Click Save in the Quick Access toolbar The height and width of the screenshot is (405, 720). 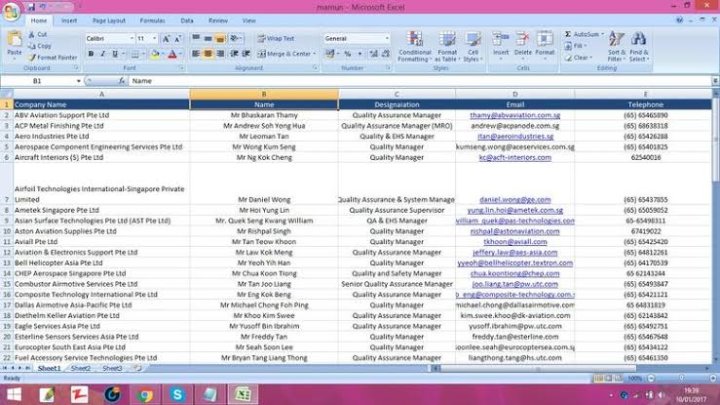(32, 5)
